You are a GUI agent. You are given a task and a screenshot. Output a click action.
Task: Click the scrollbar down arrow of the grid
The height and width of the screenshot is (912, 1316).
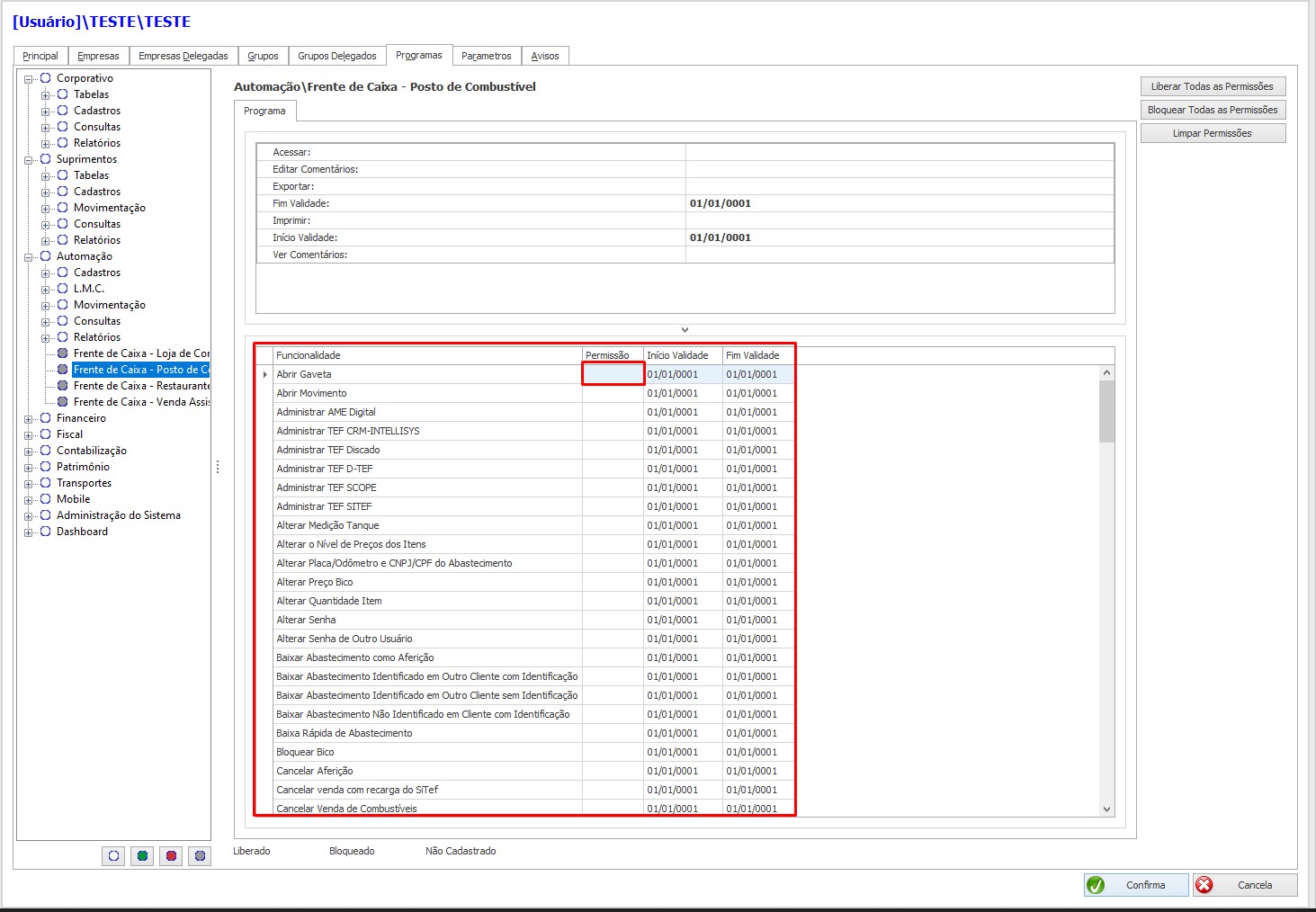click(1106, 809)
